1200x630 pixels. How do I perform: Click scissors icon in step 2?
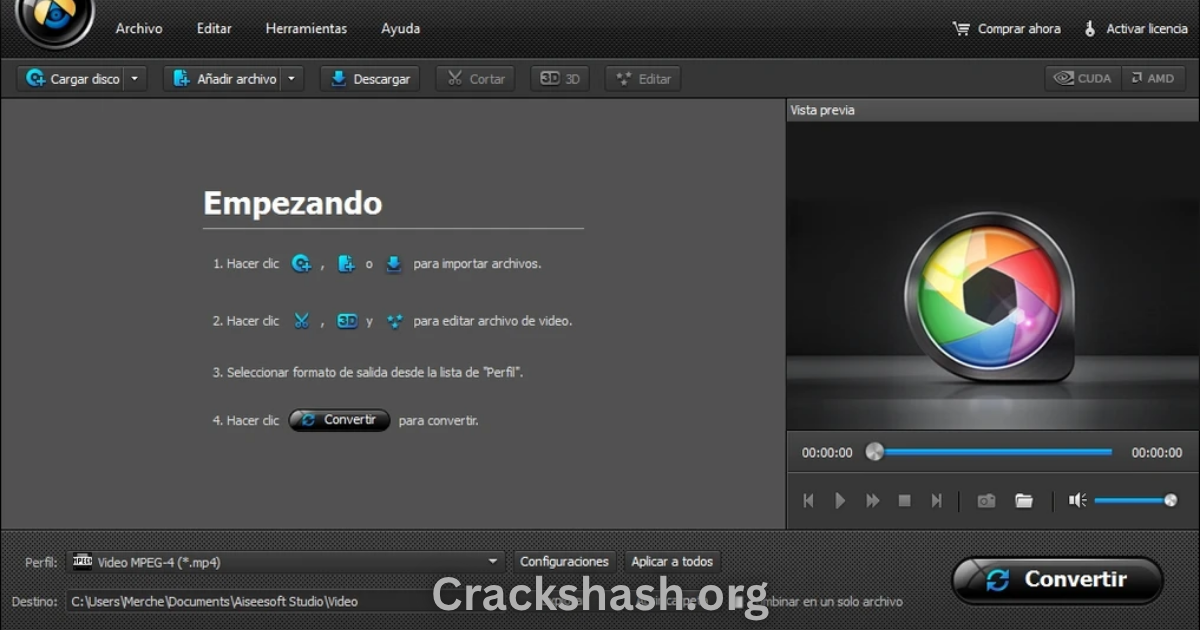click(301, 321)
